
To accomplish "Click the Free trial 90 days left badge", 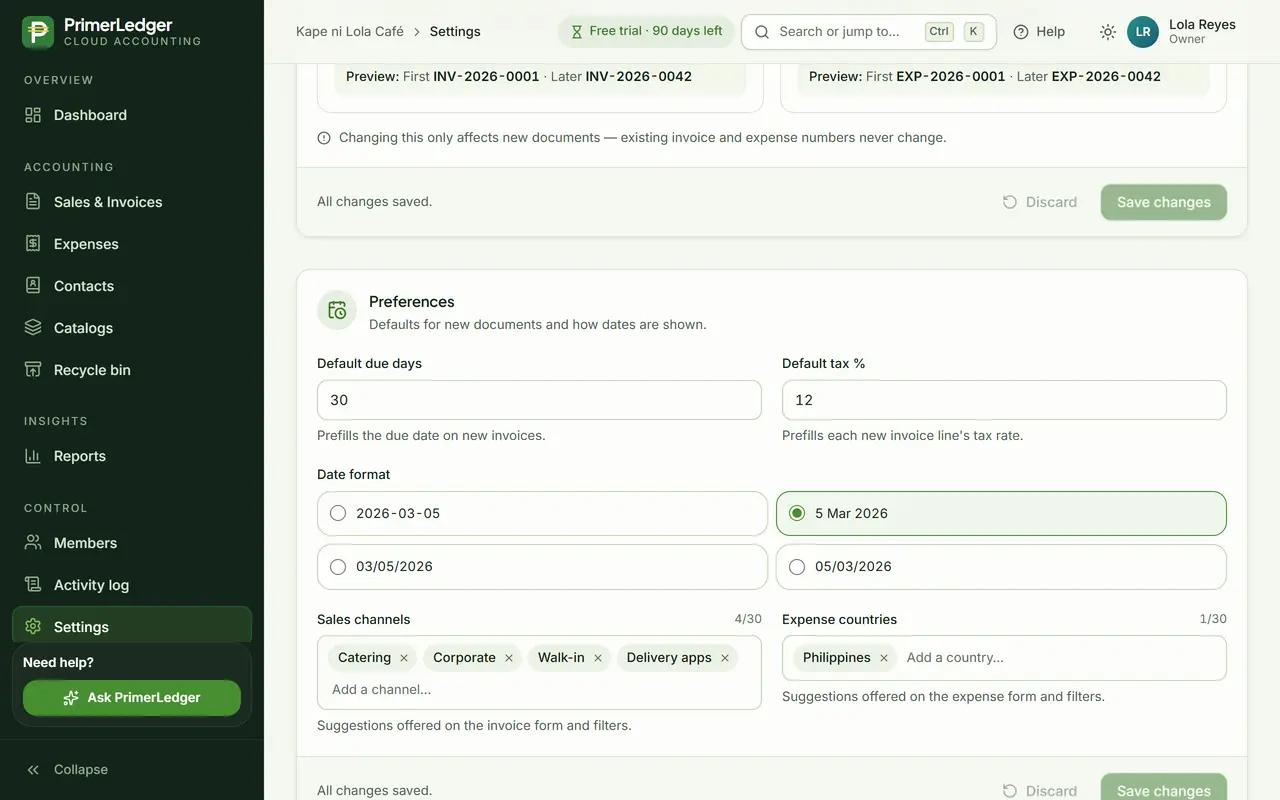I will [646, 32].
